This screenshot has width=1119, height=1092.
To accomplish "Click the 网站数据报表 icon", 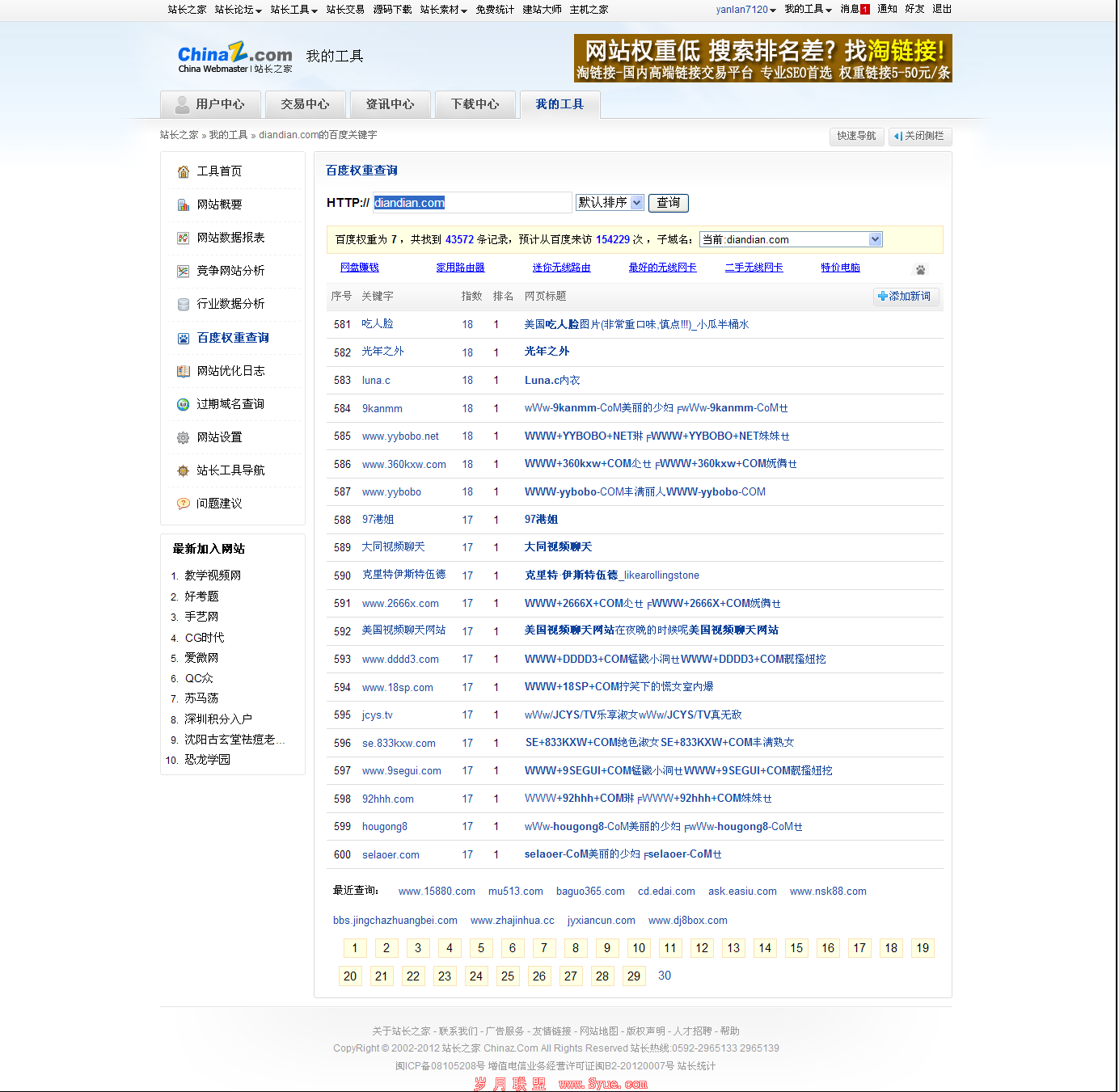I will click(x=184, y=238).
